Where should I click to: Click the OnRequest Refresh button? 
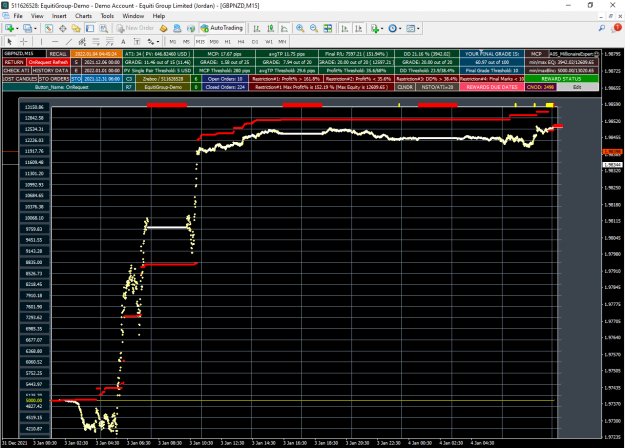pyautogui.click(x=49, y=62)
